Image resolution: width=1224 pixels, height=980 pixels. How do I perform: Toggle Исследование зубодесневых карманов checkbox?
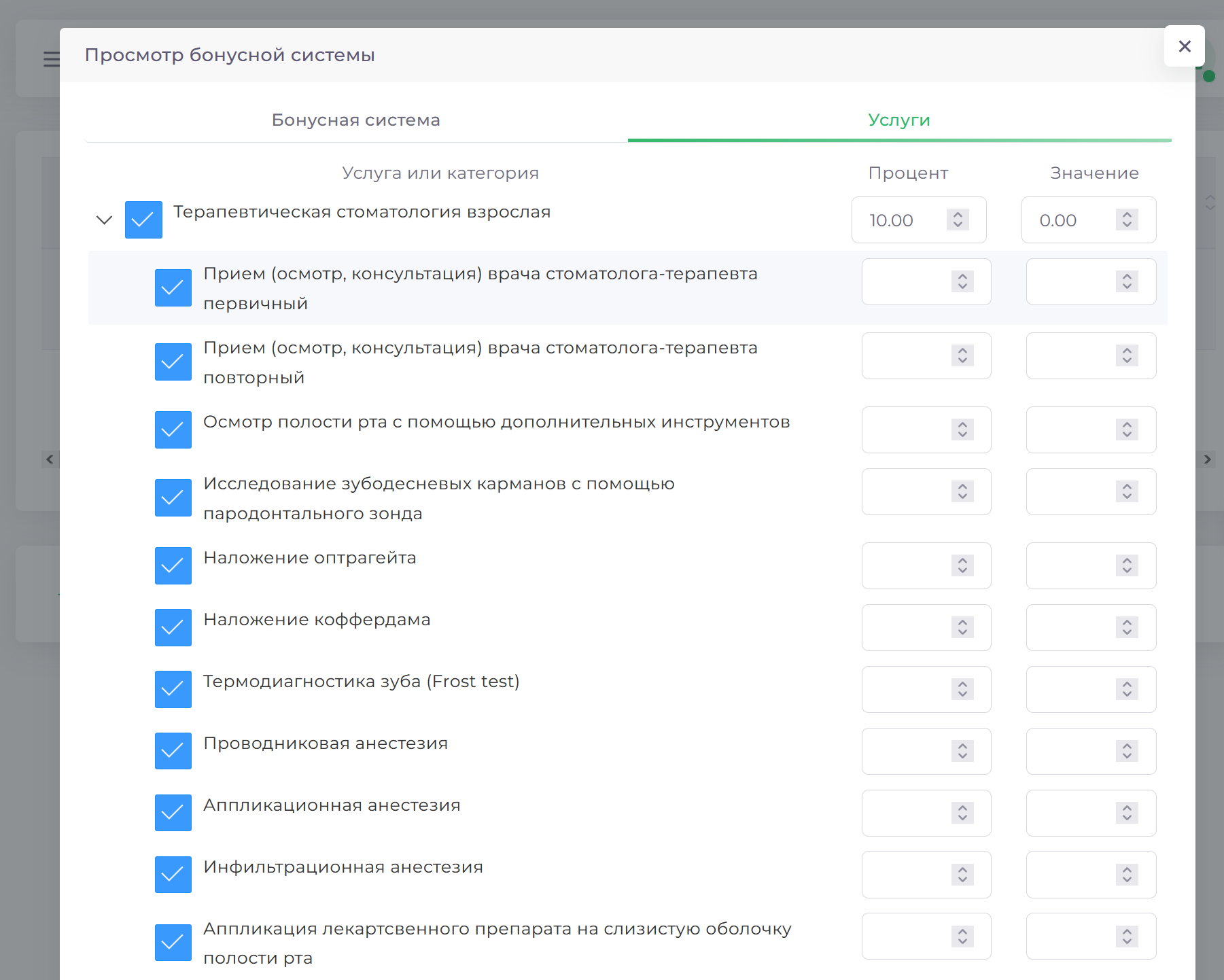click(173, 498)
